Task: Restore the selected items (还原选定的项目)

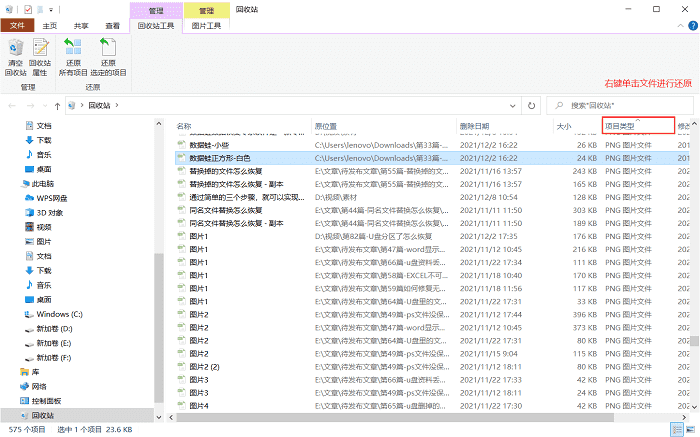Action: (108, 57)
